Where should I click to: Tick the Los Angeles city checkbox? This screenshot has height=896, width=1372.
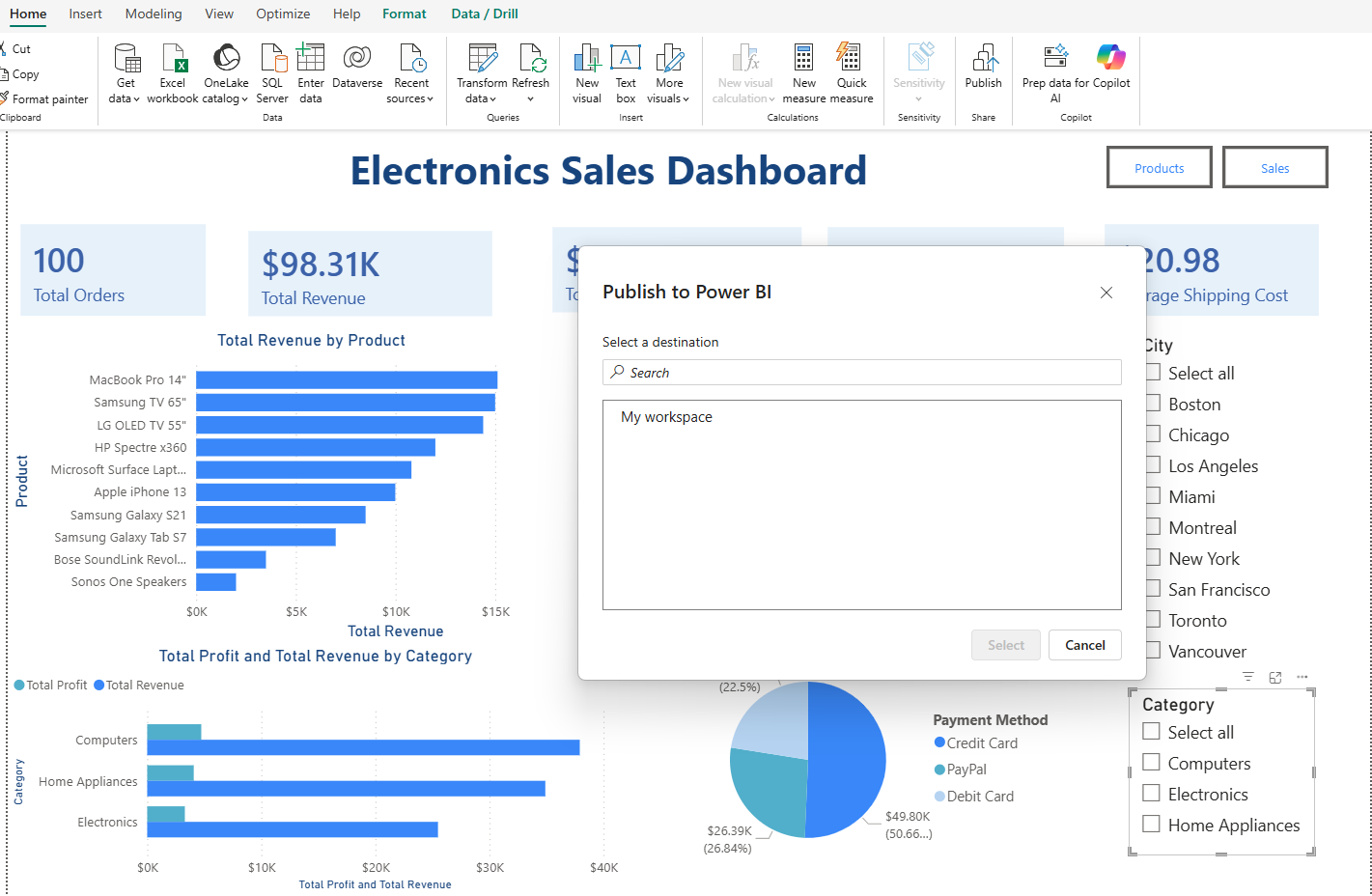coord(1153,465)
